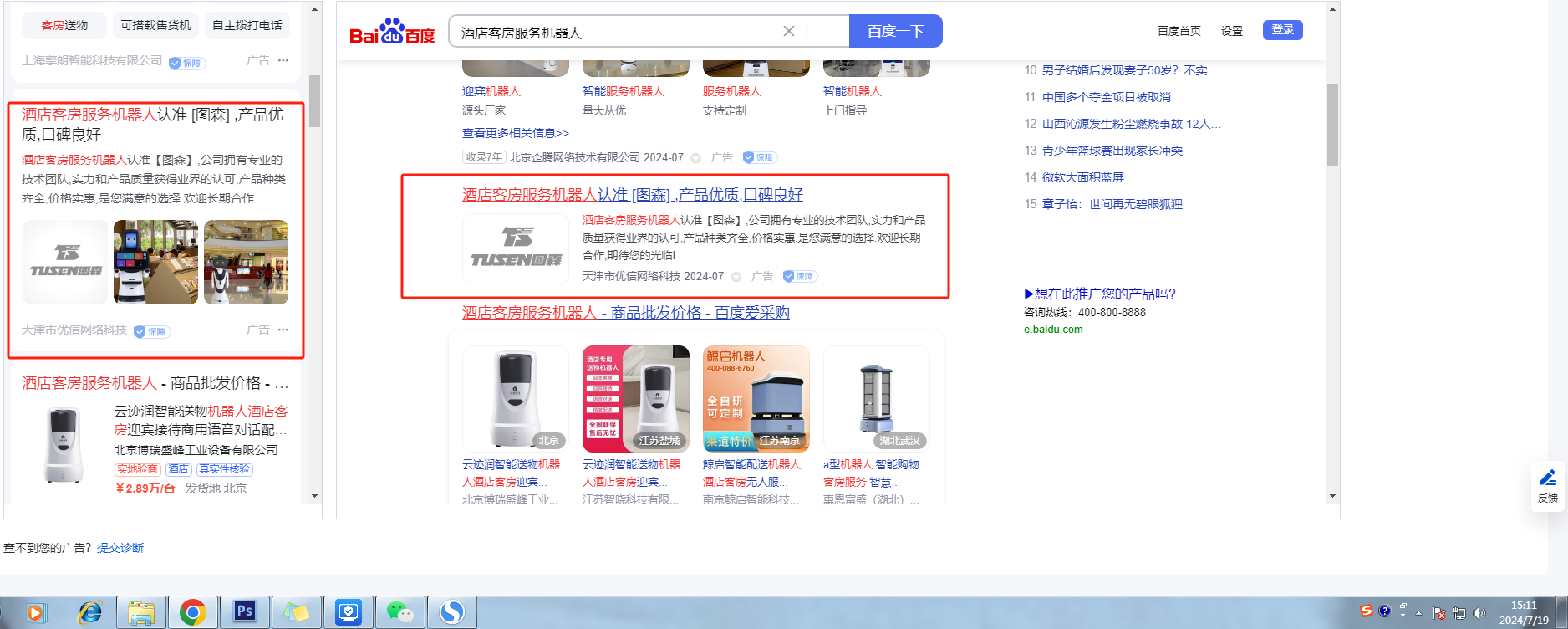
Task: Open hot topic 章子怡：世间再无碧眼狐狸
Action: (1112, 204)
